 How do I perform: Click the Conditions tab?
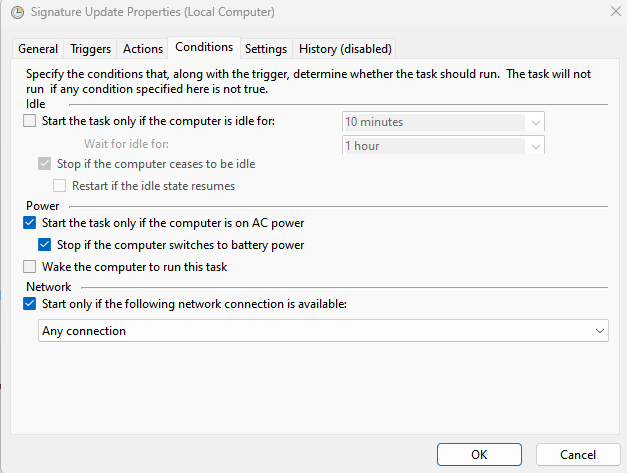pyautogui.click(x=204, y=48)
